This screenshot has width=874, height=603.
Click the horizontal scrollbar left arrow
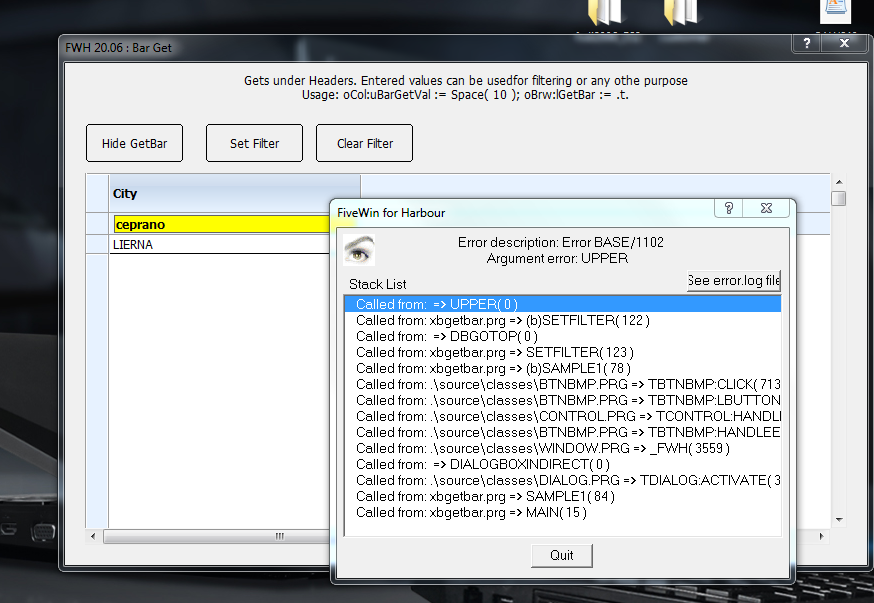tap(93, 536)
